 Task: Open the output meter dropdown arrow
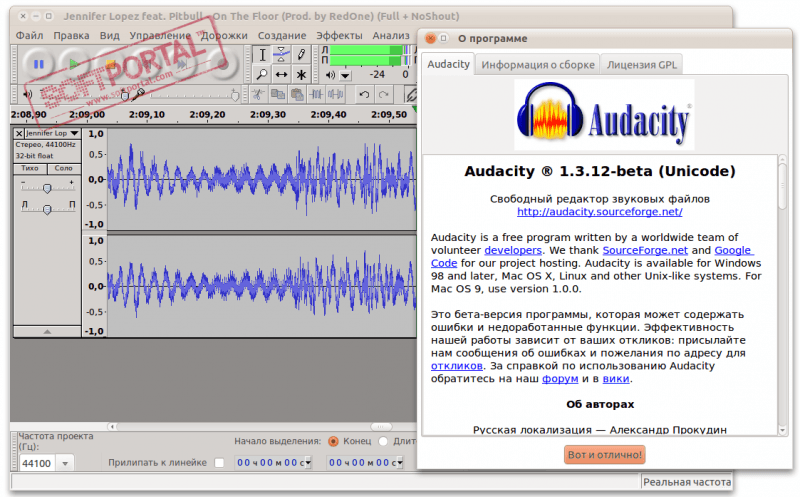coord(345,76)
